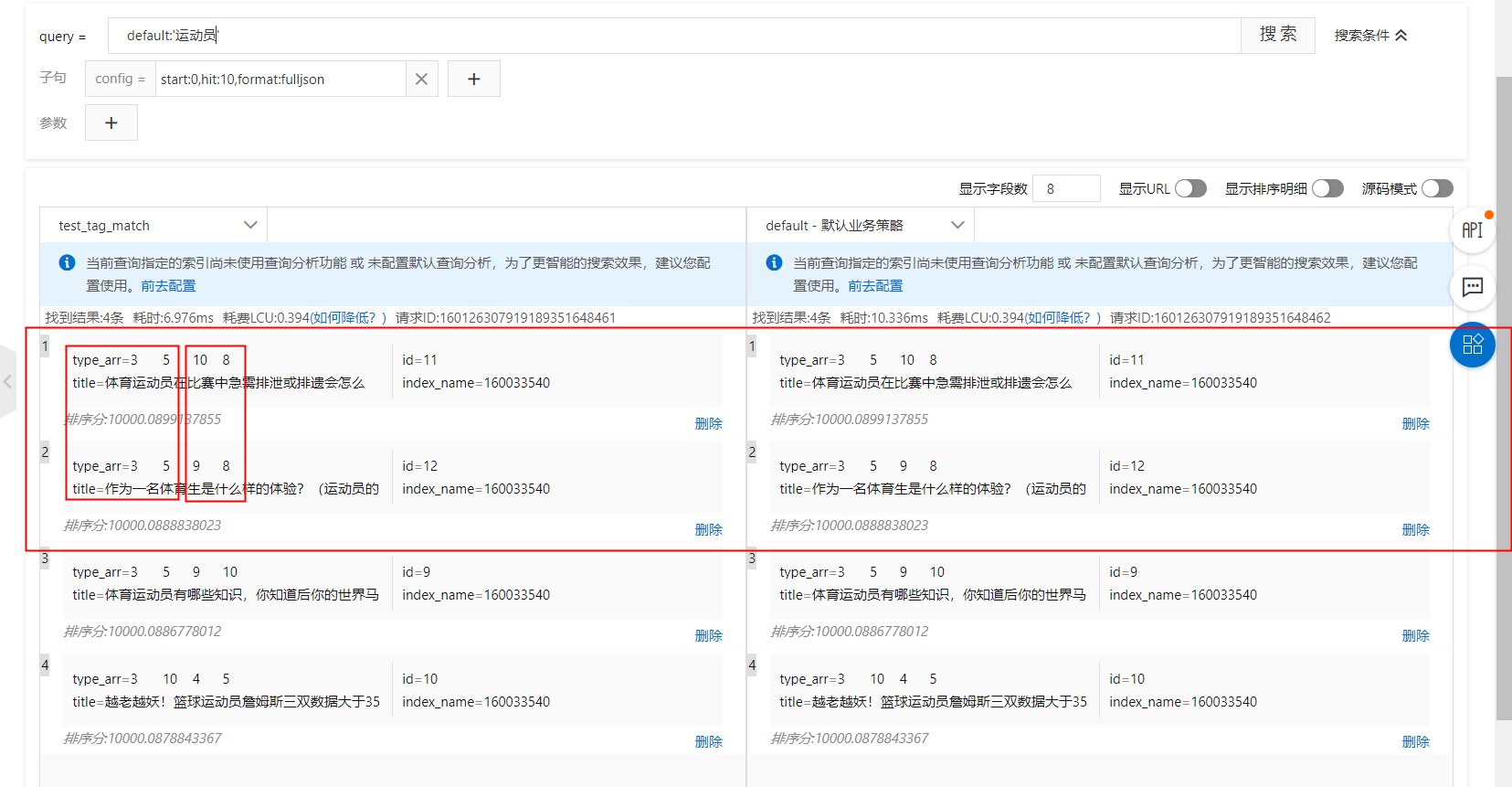Screen dimensions: 1512x787
Task: Toggle the 显示URL switch
Action: click(x=1190, y=188)
